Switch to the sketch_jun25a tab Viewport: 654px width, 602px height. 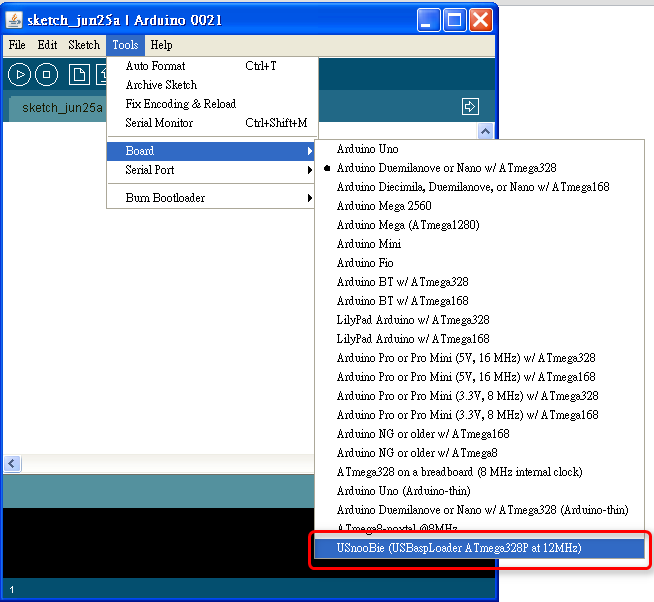pyautogui.click(x=58, y=108)
